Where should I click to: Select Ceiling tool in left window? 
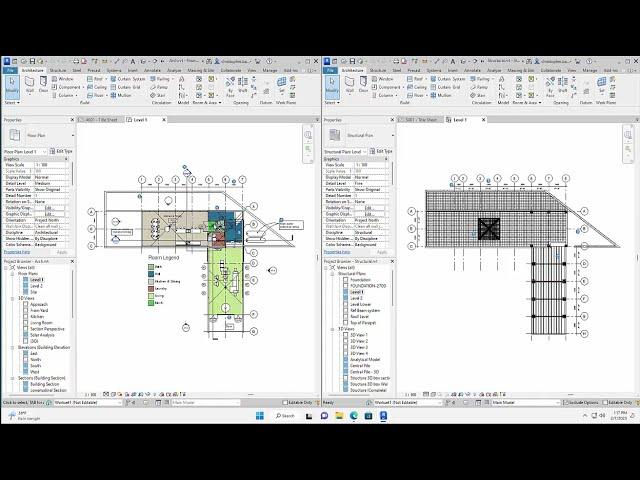(97, 87)
